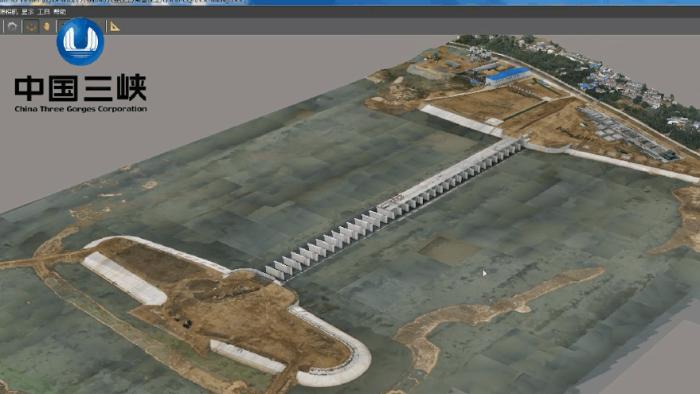This screenshot has width=700, height=394.
Task: Select the triangle ruler measurement tool
Action: [x=115, y=27]
